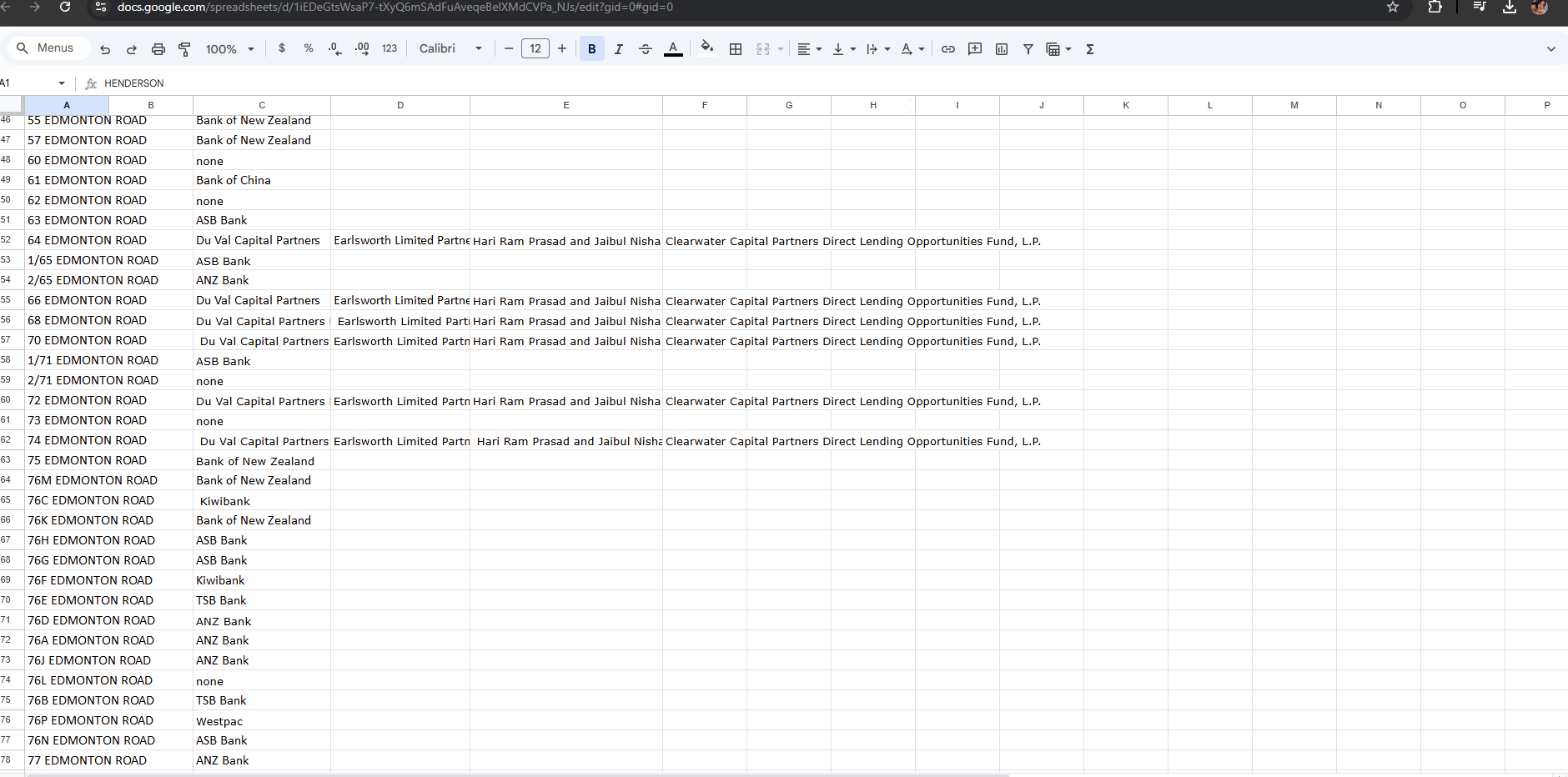This screenshot has width=1568, height=777.
Task: Open the vertical align dropdown
Action: click(844, 49)
